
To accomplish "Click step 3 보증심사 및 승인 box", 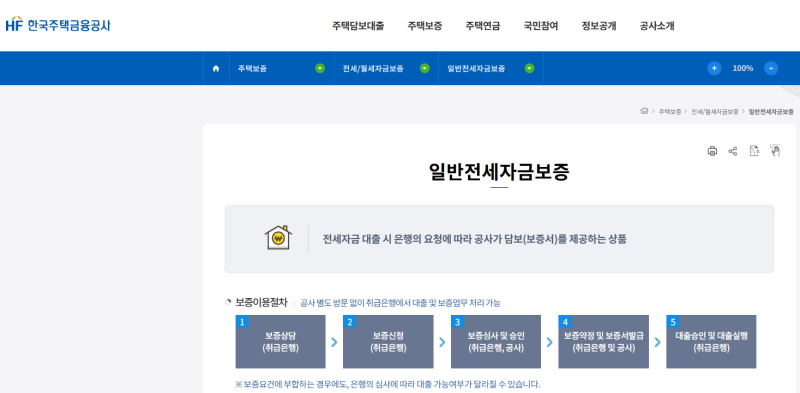I will 496,341.
